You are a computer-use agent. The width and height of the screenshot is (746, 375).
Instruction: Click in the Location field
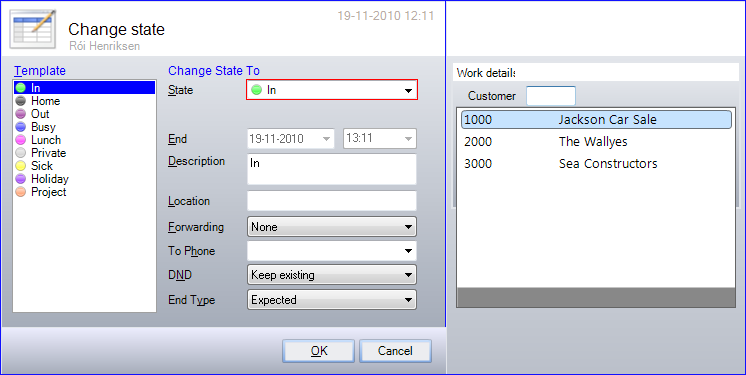coord(332,201)
